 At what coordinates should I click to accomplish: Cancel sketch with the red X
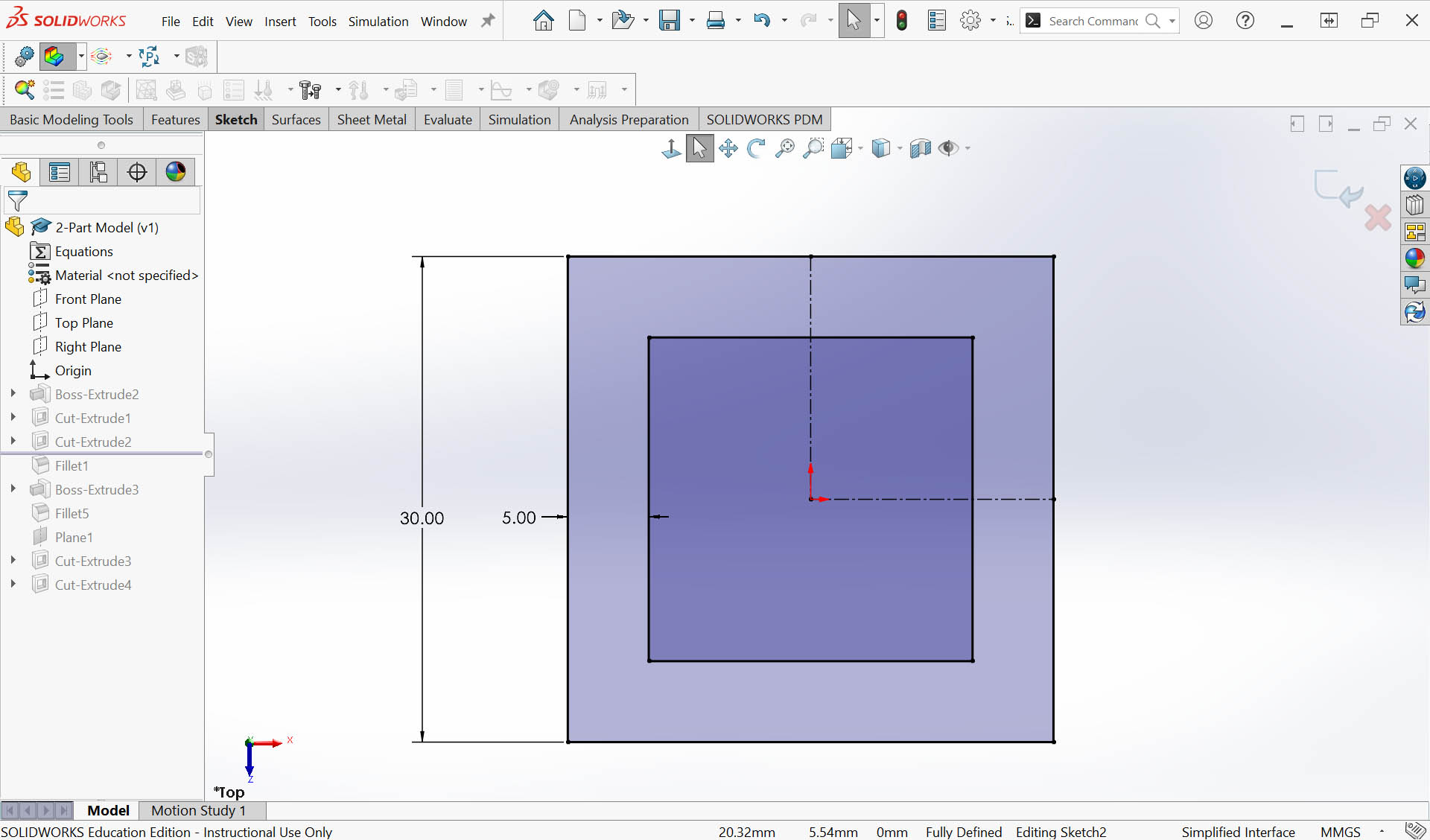coord(1378,217)
